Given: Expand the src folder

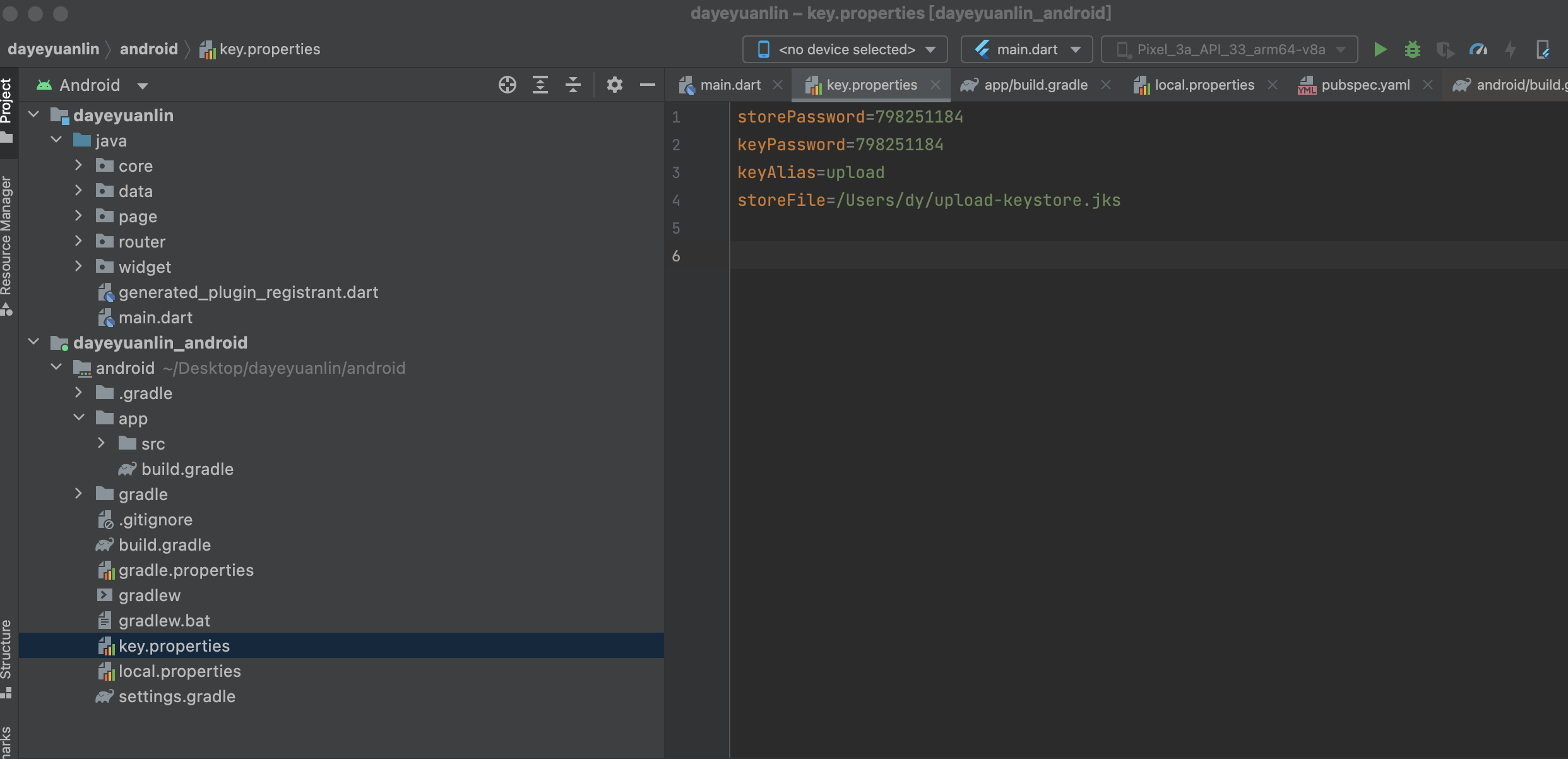Looking at the screenshot, I should [102, 443].
